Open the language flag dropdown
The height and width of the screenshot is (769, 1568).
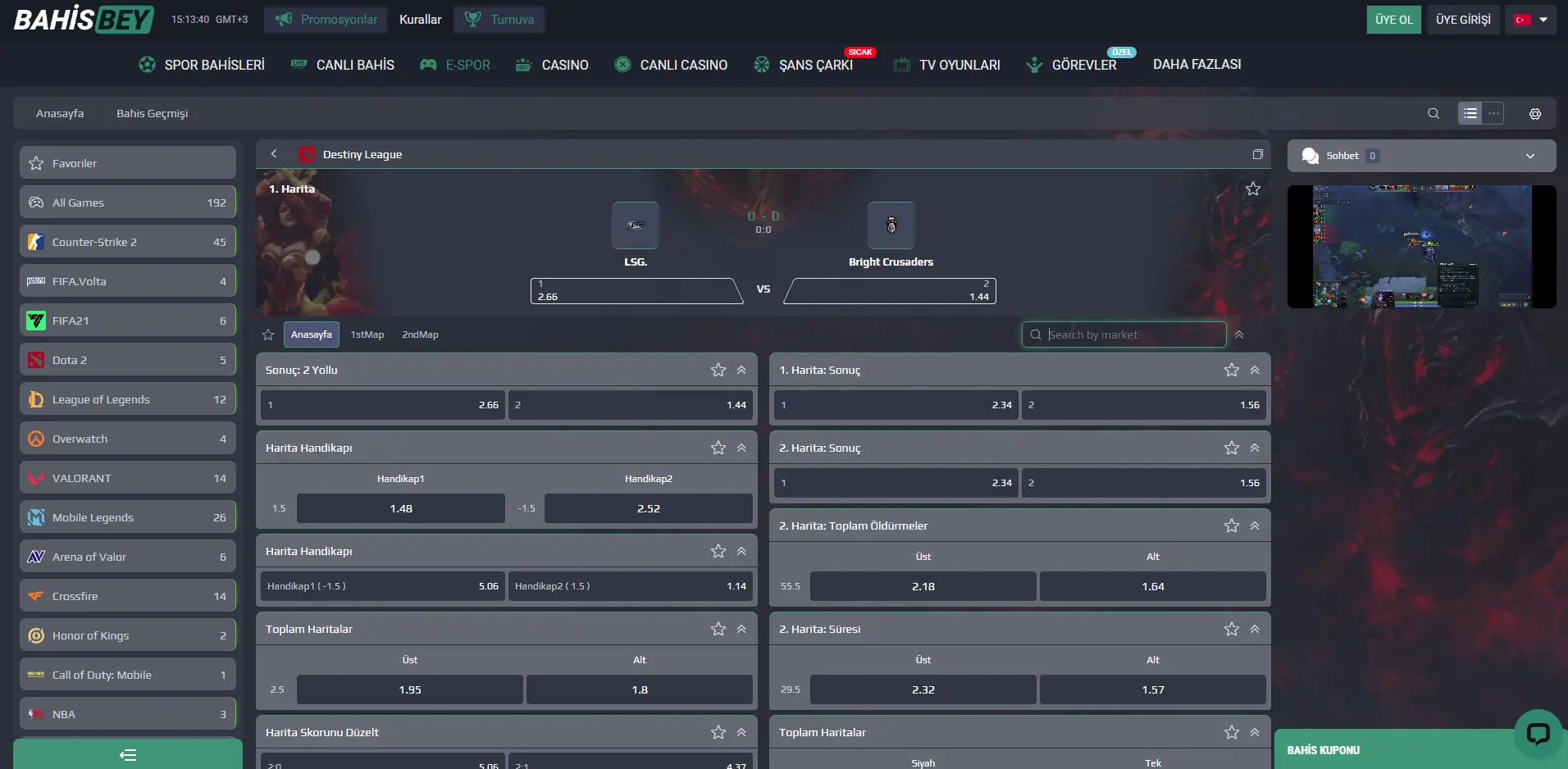pos(1530,20)
